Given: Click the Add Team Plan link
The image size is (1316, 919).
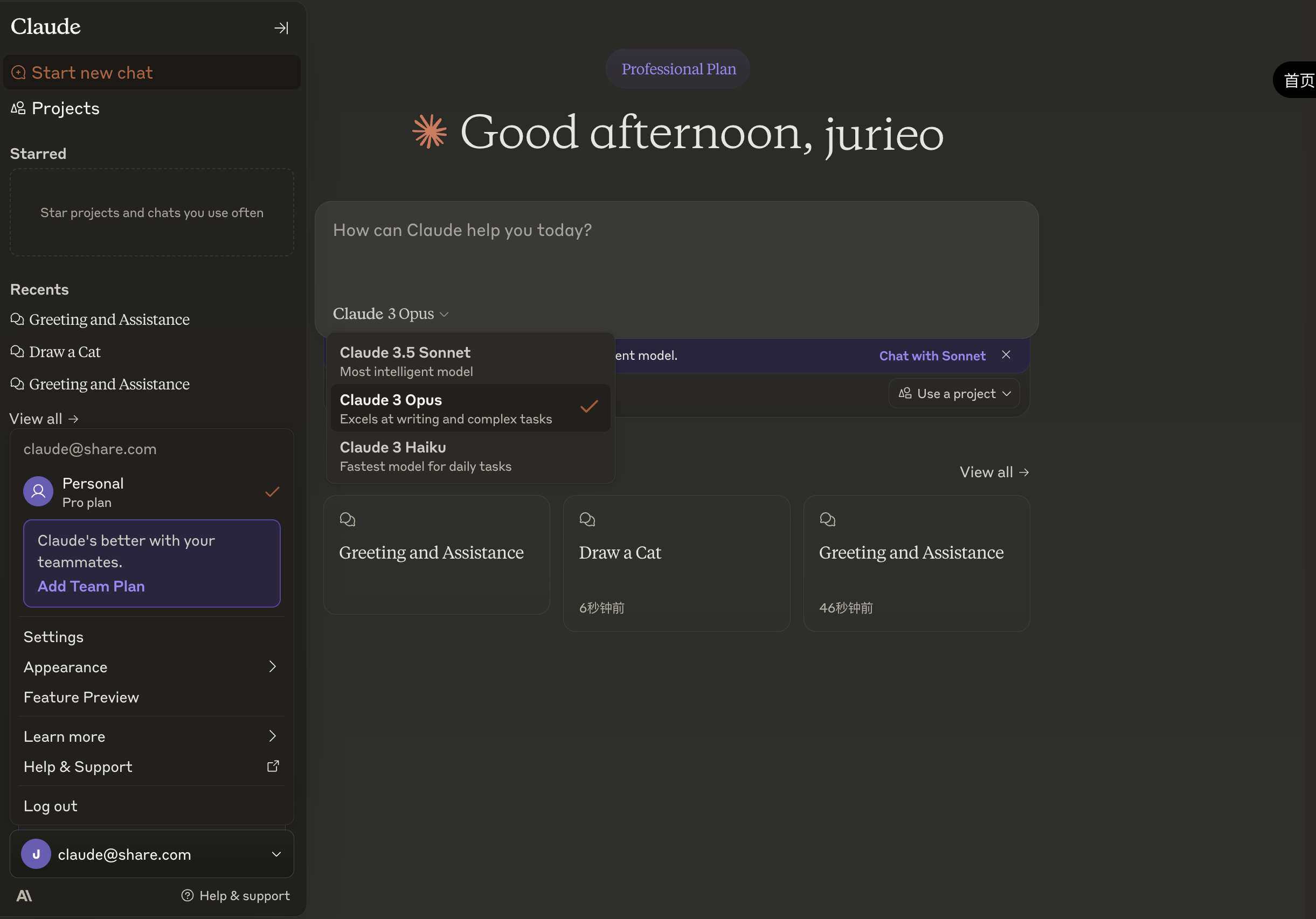Looking at the screenshot, I should pyautogui.click(x=91, y=586).
